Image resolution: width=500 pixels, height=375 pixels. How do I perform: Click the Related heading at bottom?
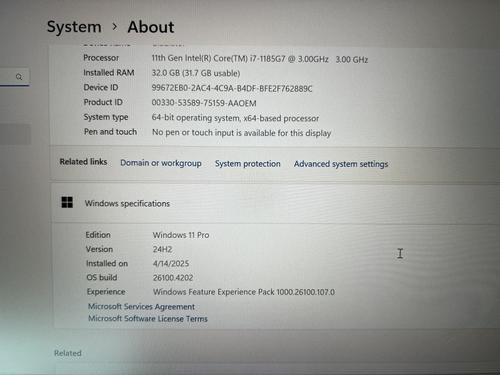68,353
